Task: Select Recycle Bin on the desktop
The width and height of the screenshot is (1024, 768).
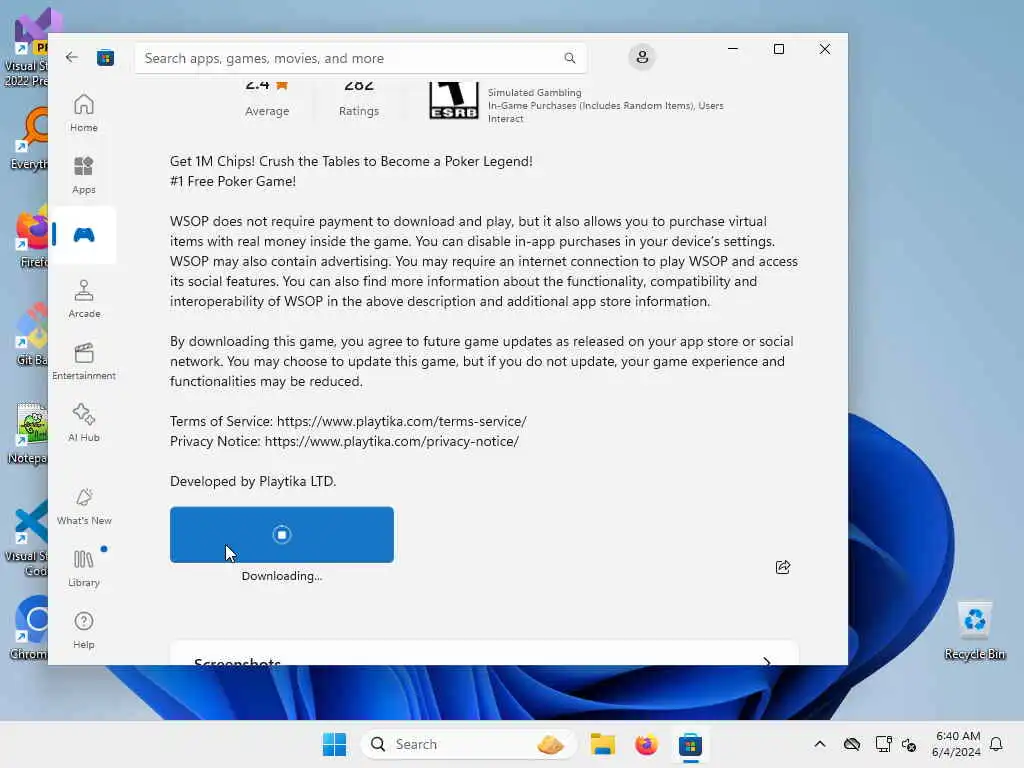Action: 974,631
